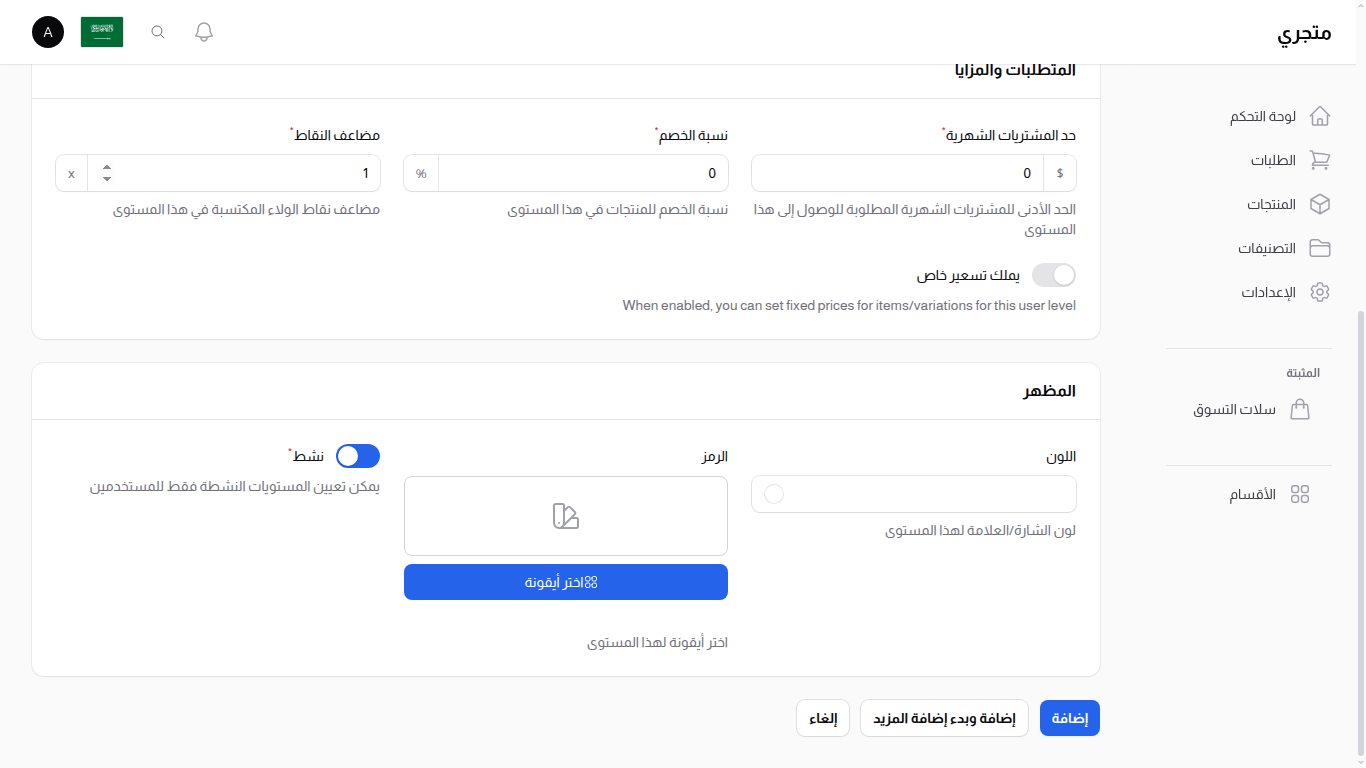
Task: Click the لوحة التحكم home icon
Action: [1321, 116]
